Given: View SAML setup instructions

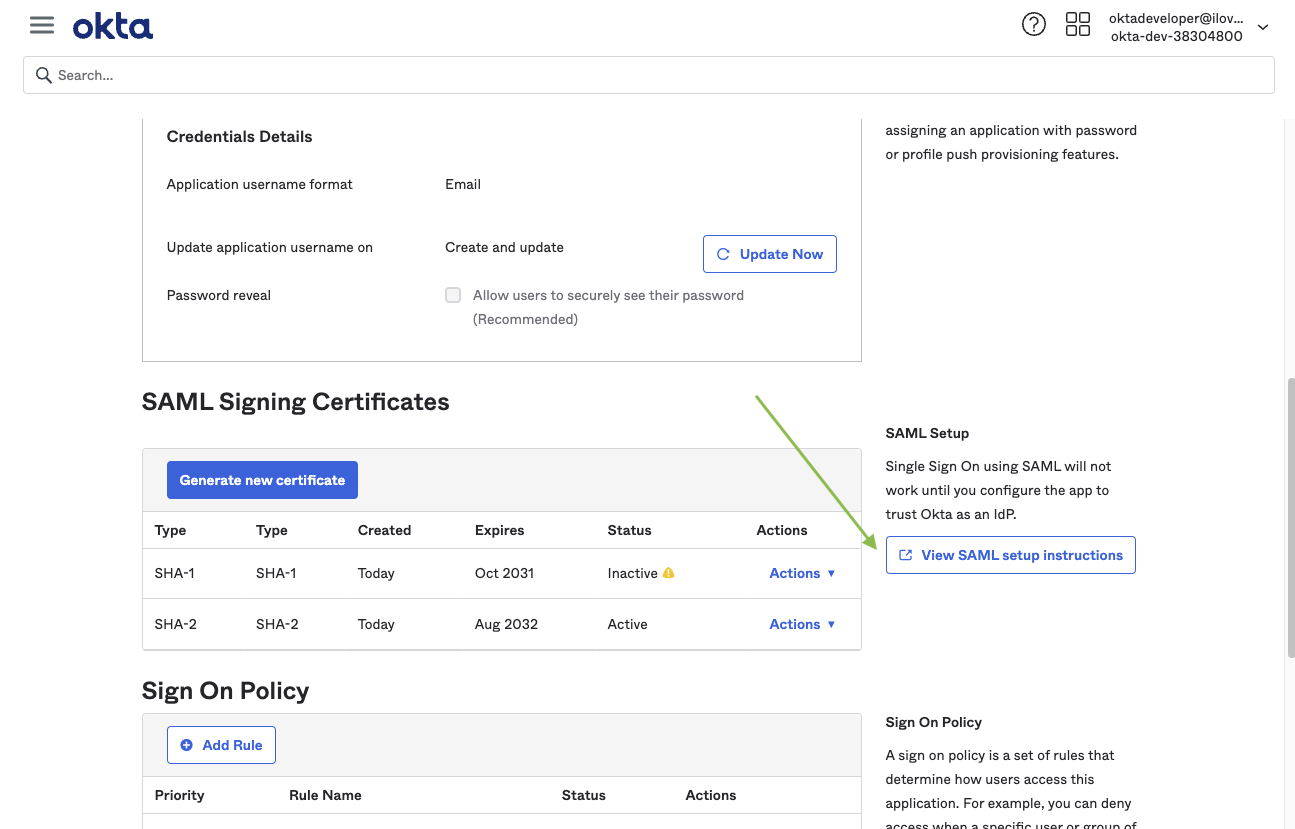Looking at the screenshot, I should (1010, 555).
